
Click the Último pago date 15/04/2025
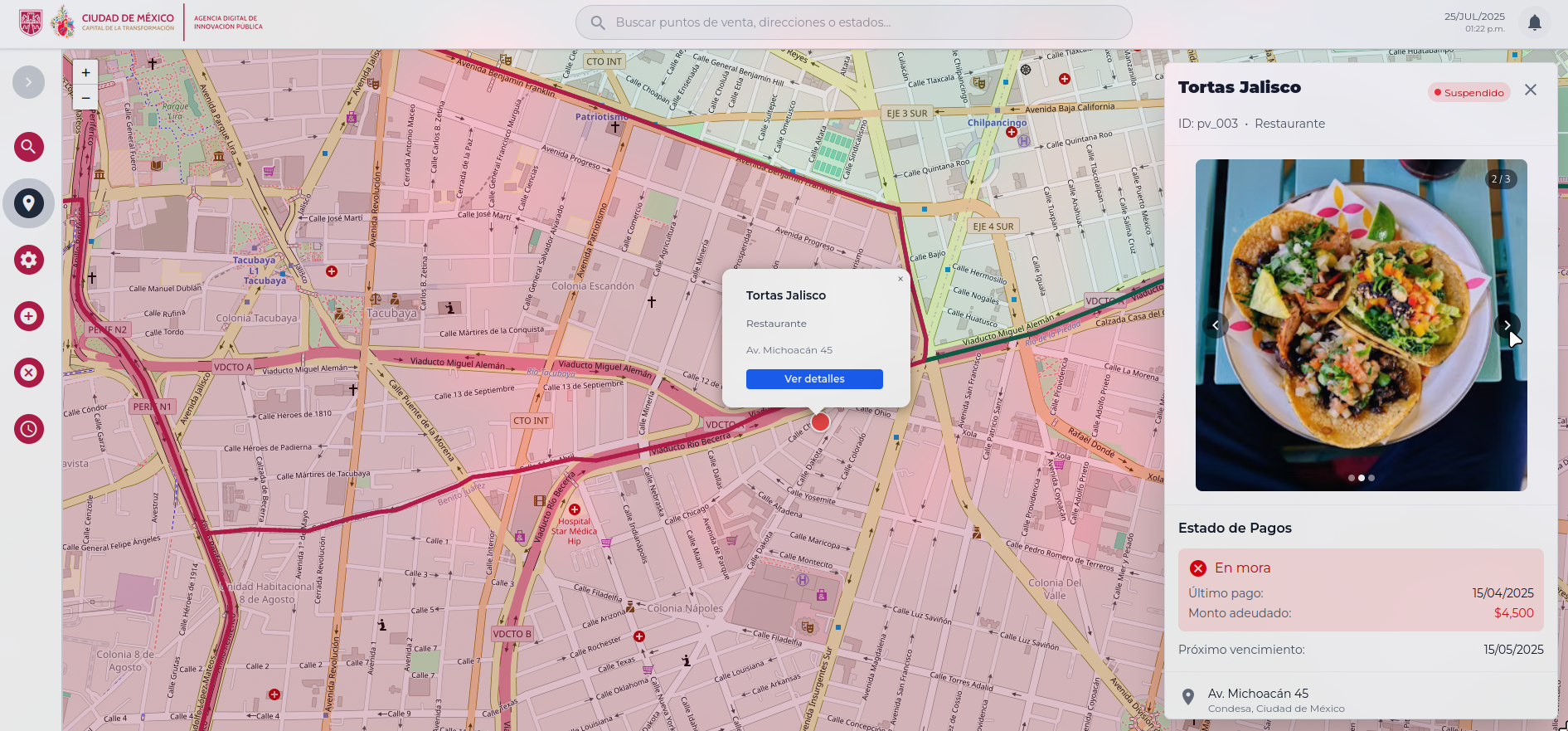1503,593
